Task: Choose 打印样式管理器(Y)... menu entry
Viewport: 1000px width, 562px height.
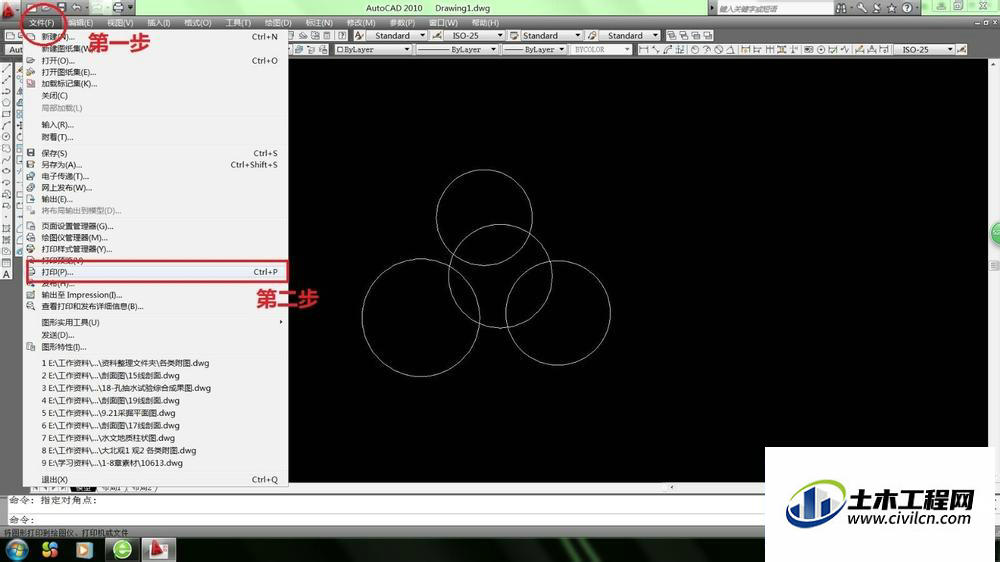Action: (156, 249)
